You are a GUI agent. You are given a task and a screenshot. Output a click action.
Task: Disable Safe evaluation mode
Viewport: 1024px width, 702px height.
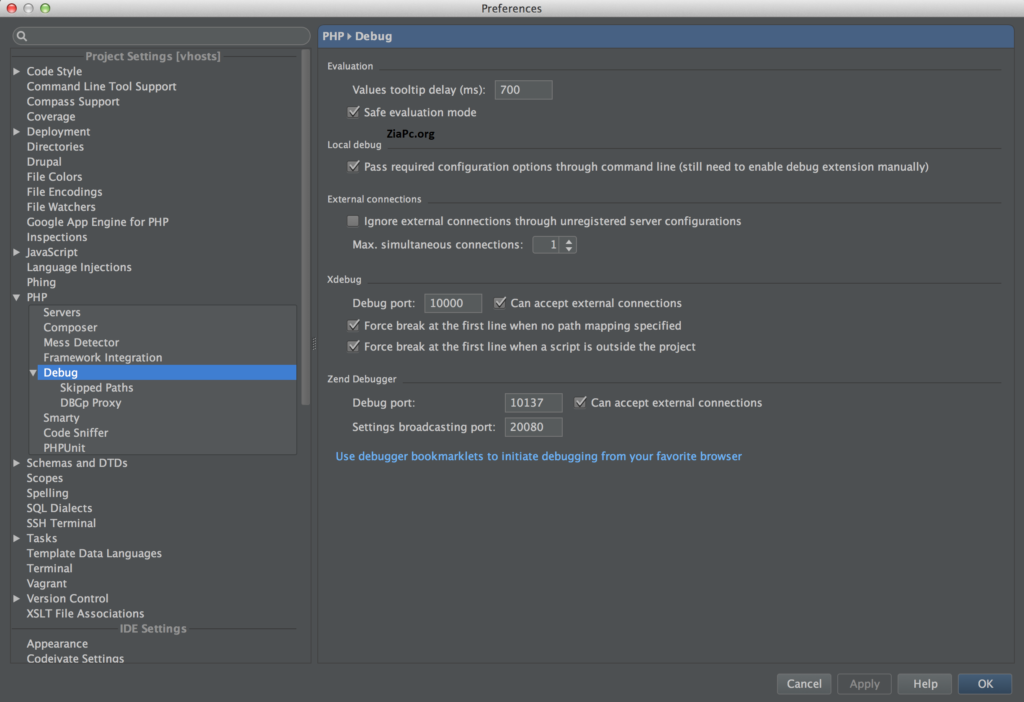click(353, 112)
